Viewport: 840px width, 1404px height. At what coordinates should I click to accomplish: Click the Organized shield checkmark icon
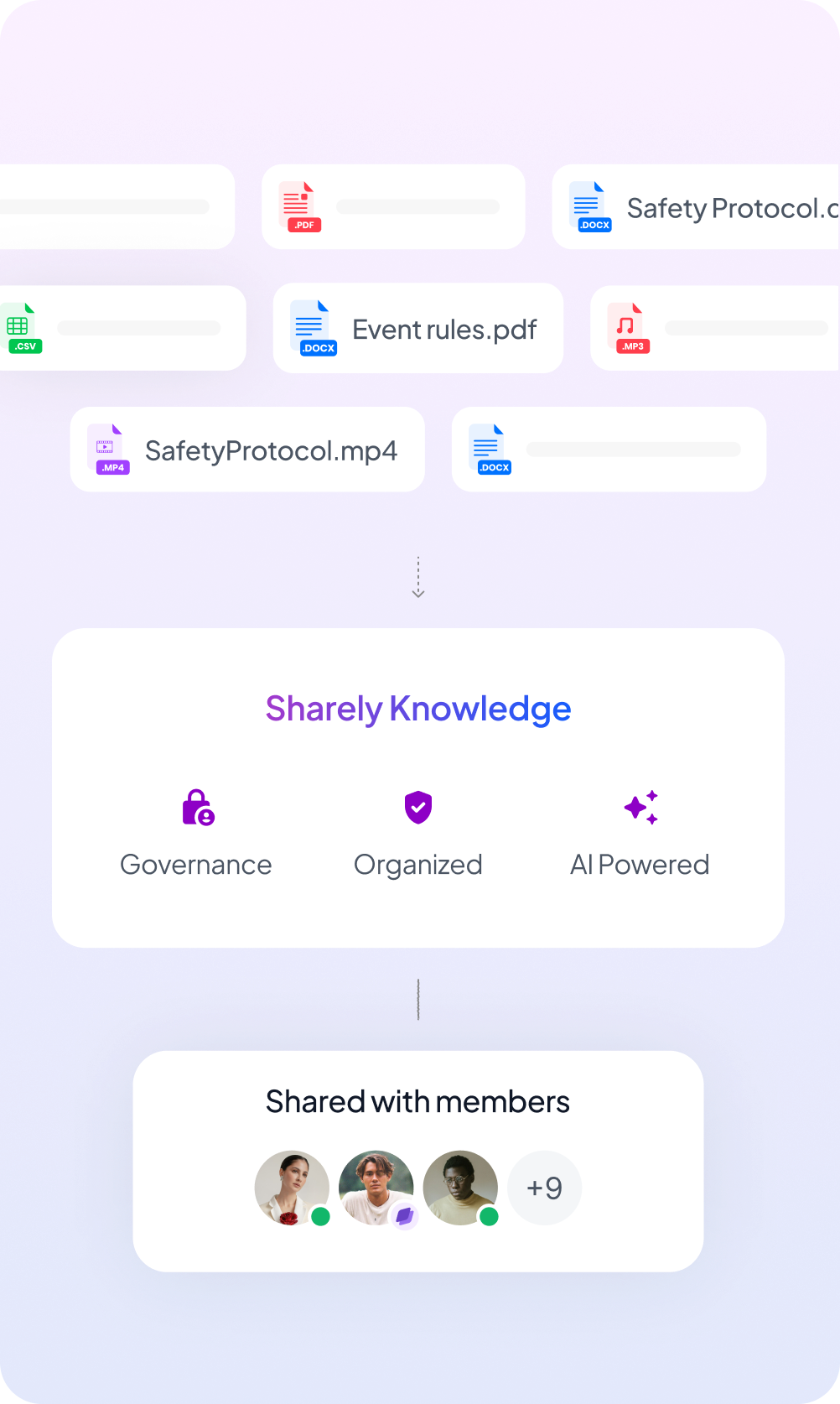coord(418,807)
